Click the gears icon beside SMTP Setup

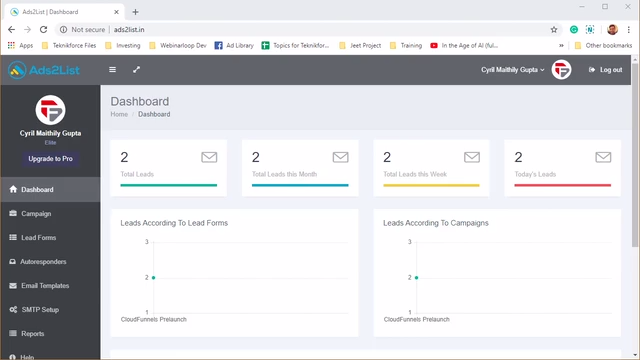13,309
